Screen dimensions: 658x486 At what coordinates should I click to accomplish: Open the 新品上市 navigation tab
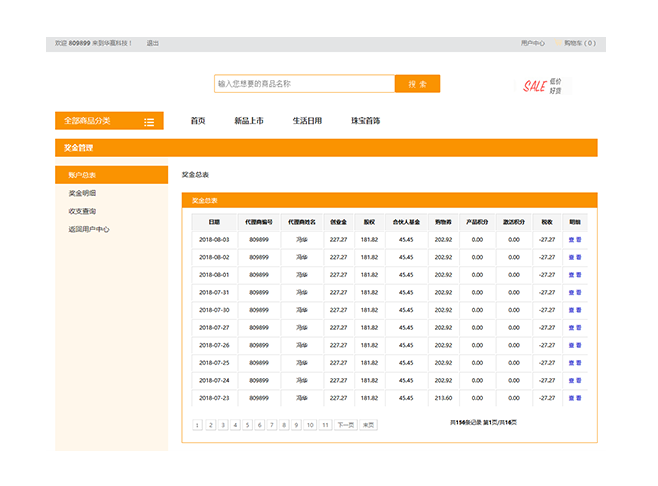pyautogui.click(x=249, y=121)
